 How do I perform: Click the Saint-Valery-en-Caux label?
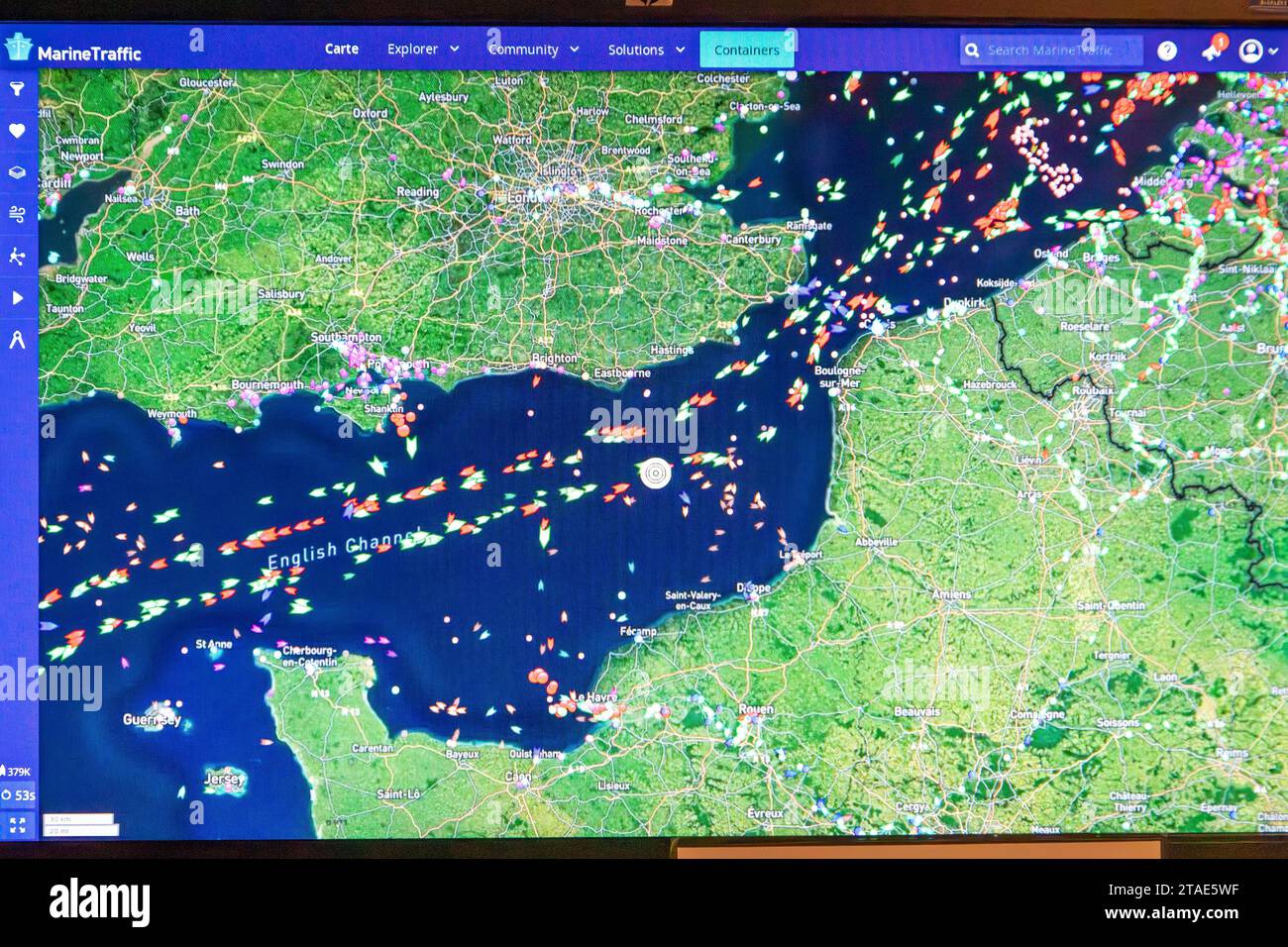pyautogui.click(x=694, y=599)
